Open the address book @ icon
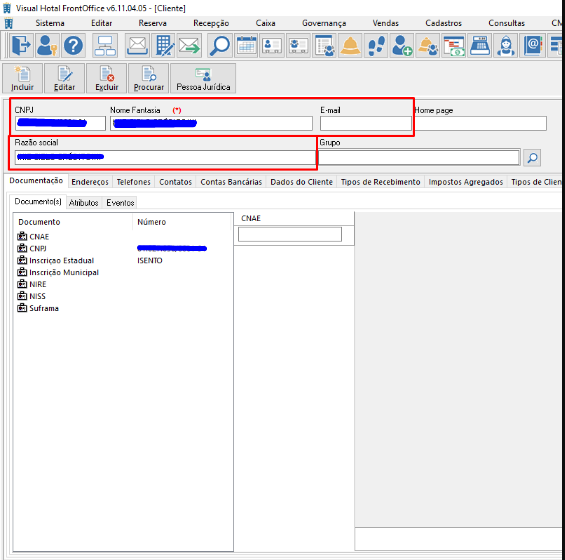The height and width of the screenshot is (560, 565). point(532,45)
